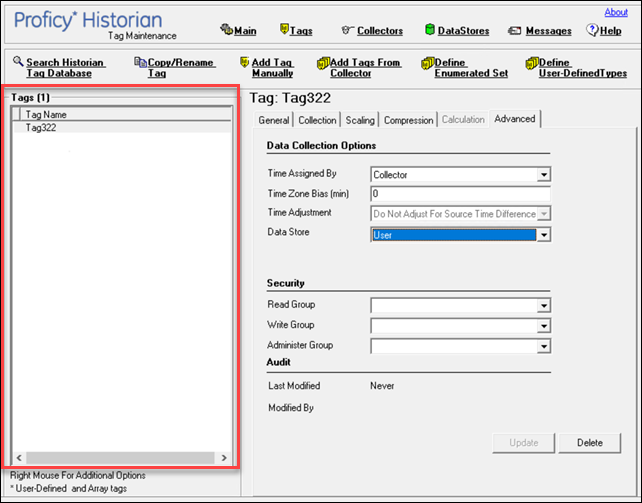Click the horizontal scrollbar thumb in tags list

coord(120,458)
